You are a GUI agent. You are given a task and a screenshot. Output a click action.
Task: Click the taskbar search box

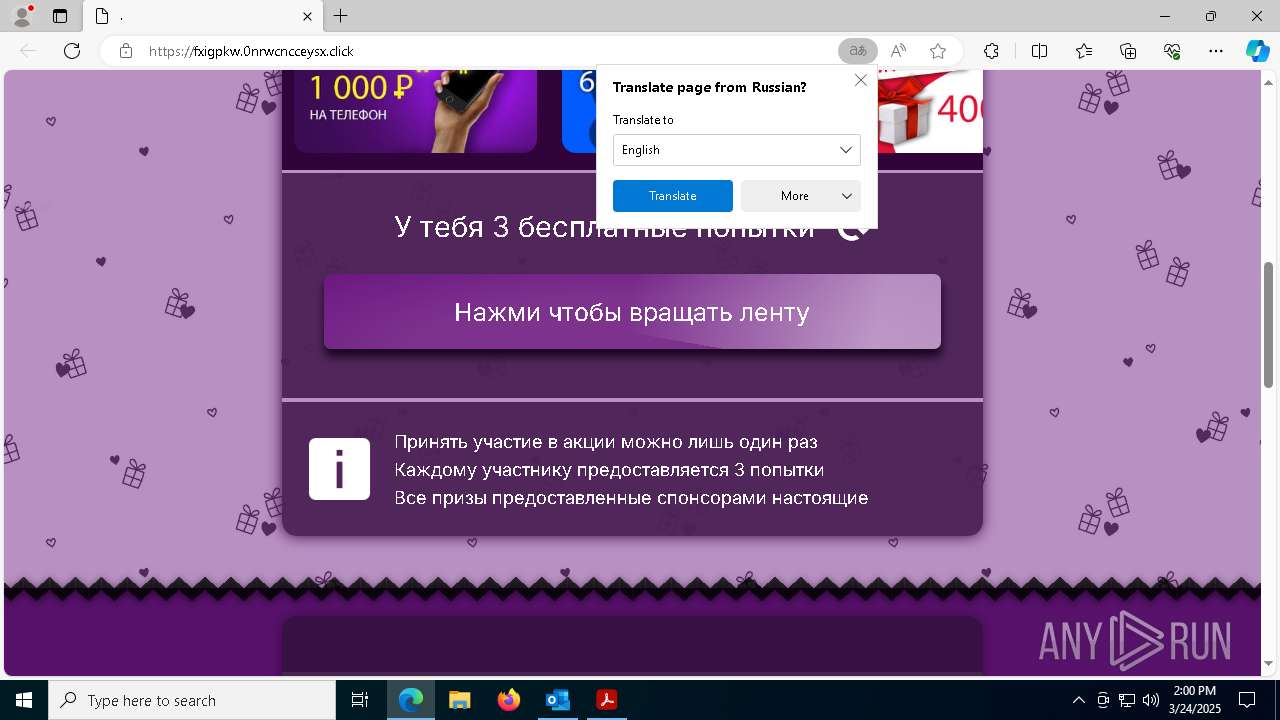point(192,700)
